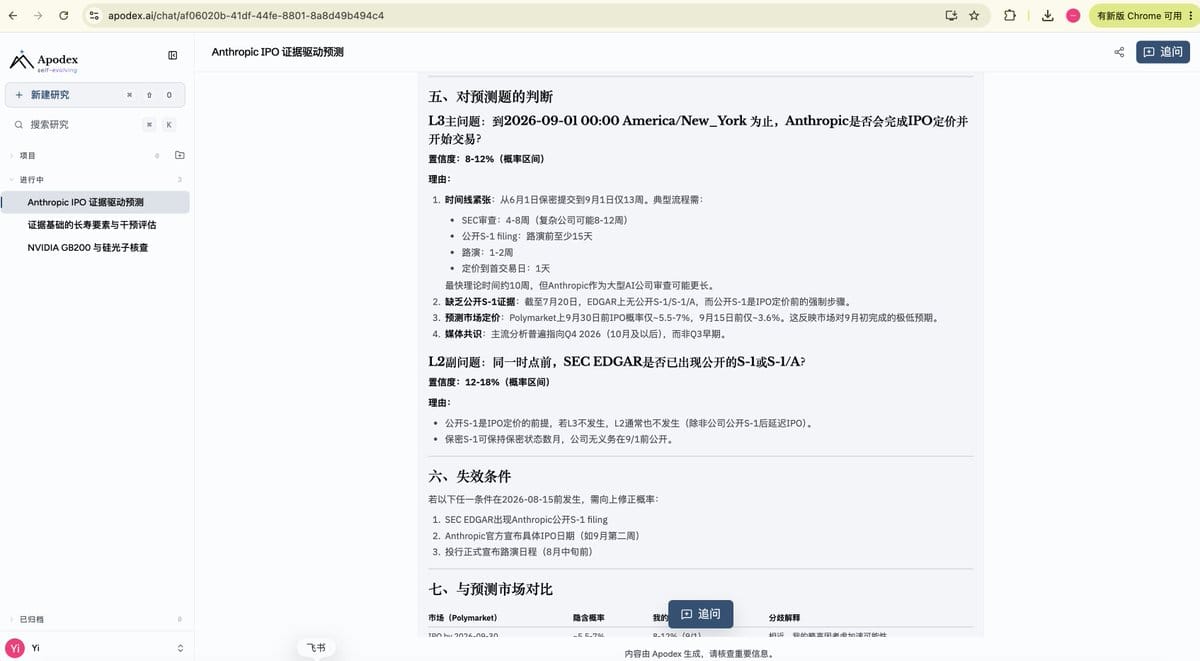Click the top-right 追问 button

pos(1163,52)
